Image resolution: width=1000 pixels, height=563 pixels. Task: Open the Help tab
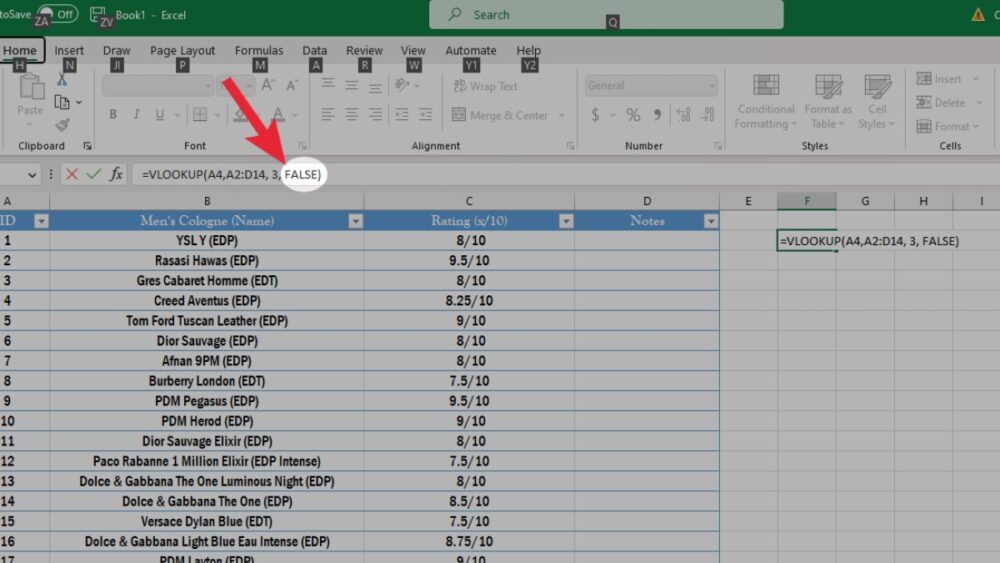(528, 50)
